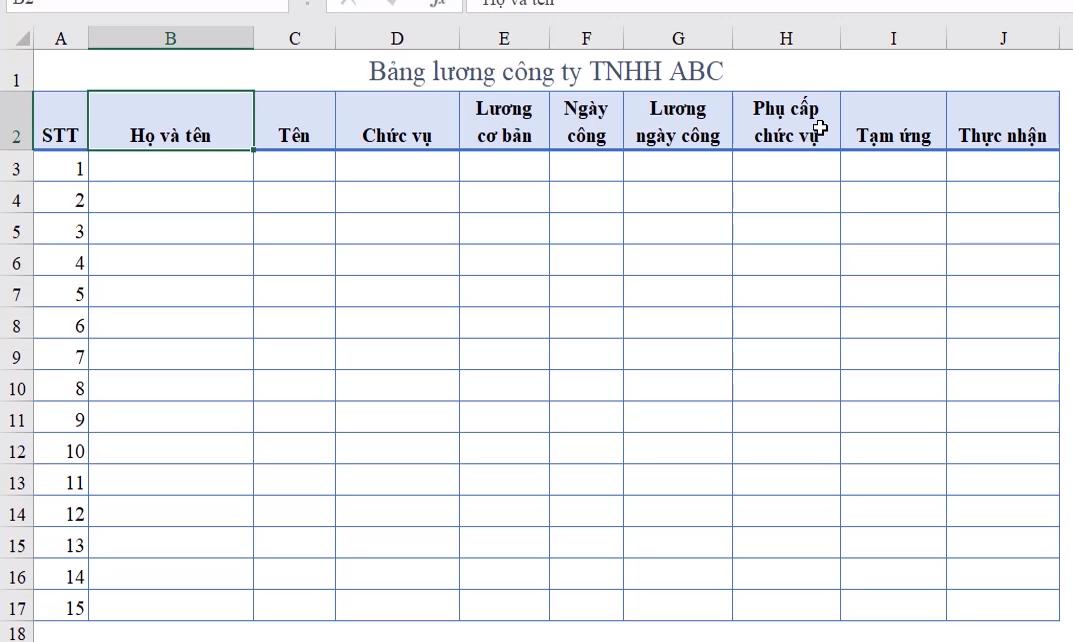This screenshot has width=1073, height=642.
Task: Select row 9 header
Action: pos(16,355)
